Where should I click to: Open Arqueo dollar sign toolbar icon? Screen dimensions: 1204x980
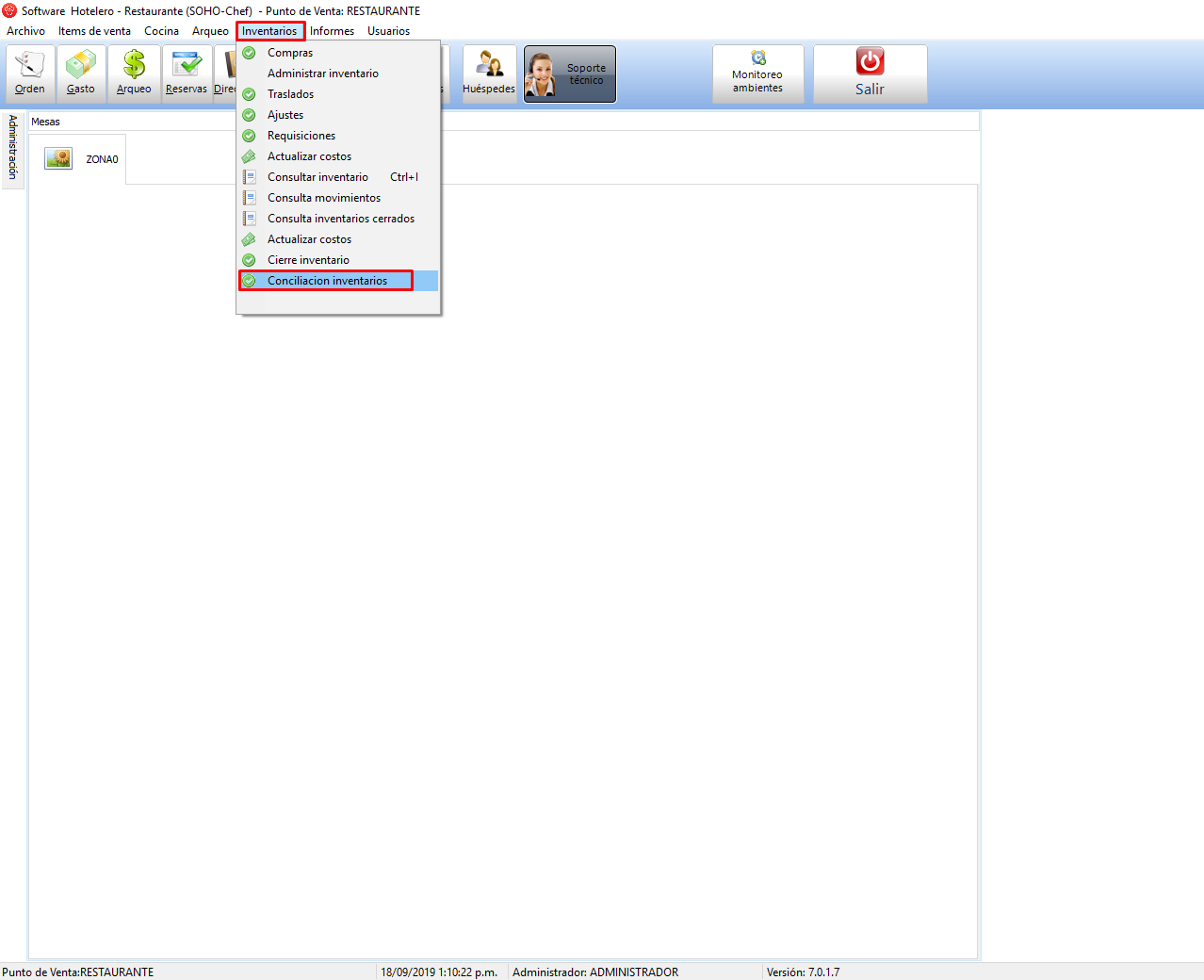134,73
